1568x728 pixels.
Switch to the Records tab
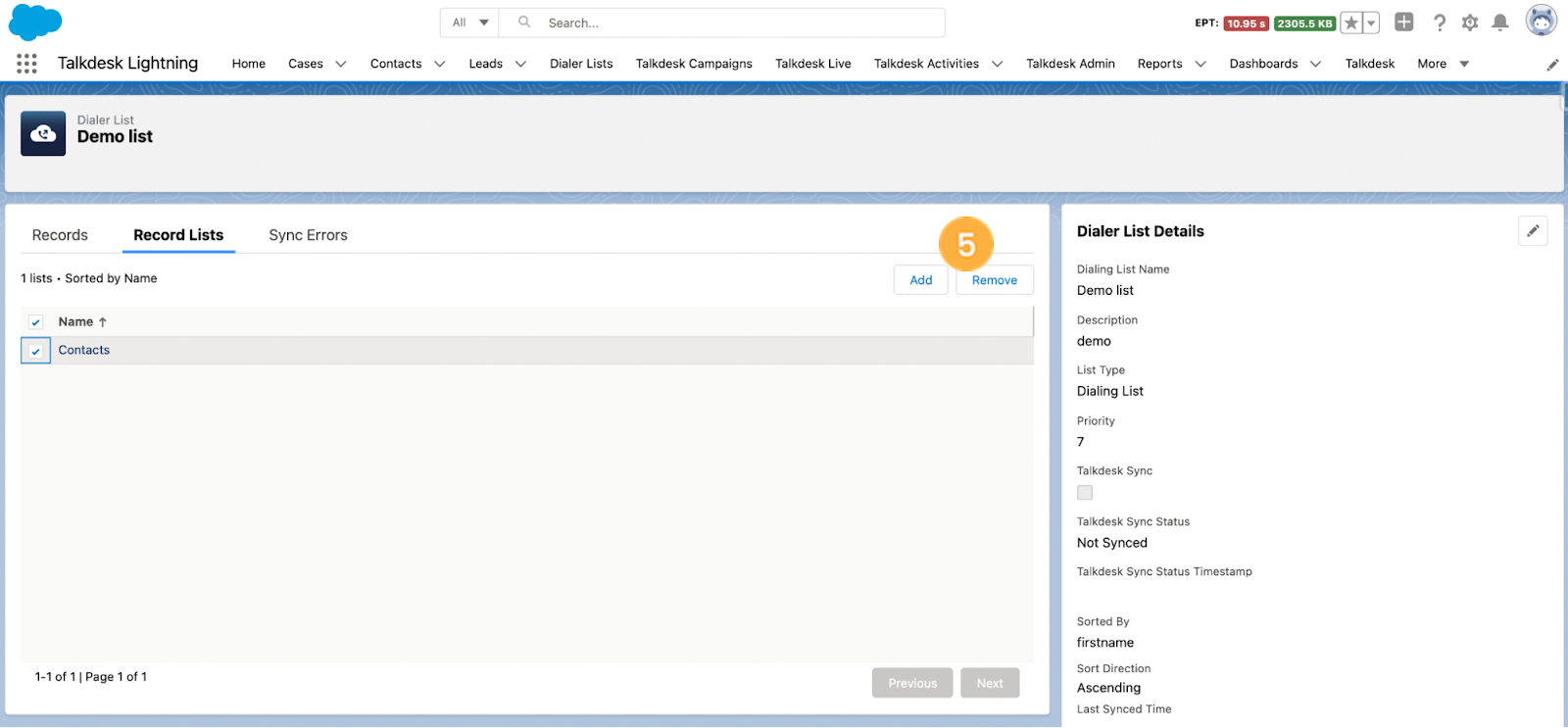coord(60,235)
